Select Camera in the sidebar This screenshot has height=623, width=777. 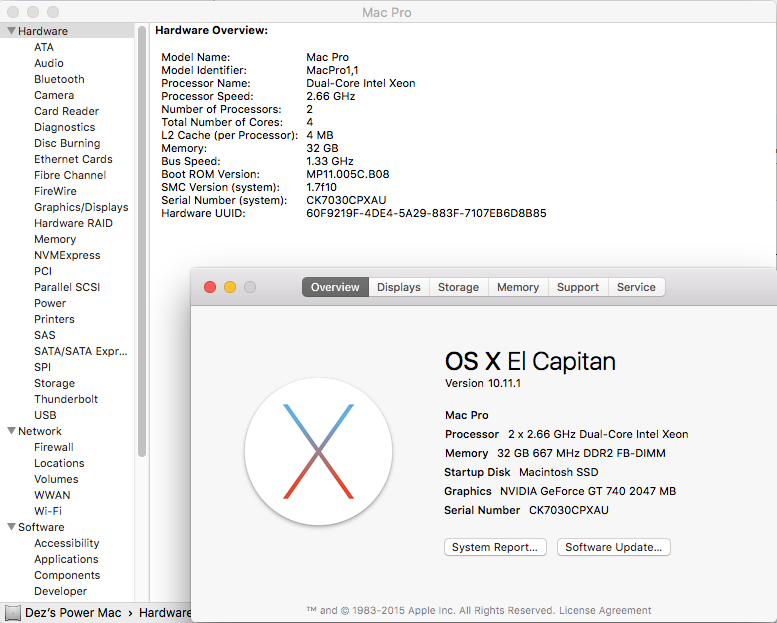pyautogui.click(x=54, y=95)
